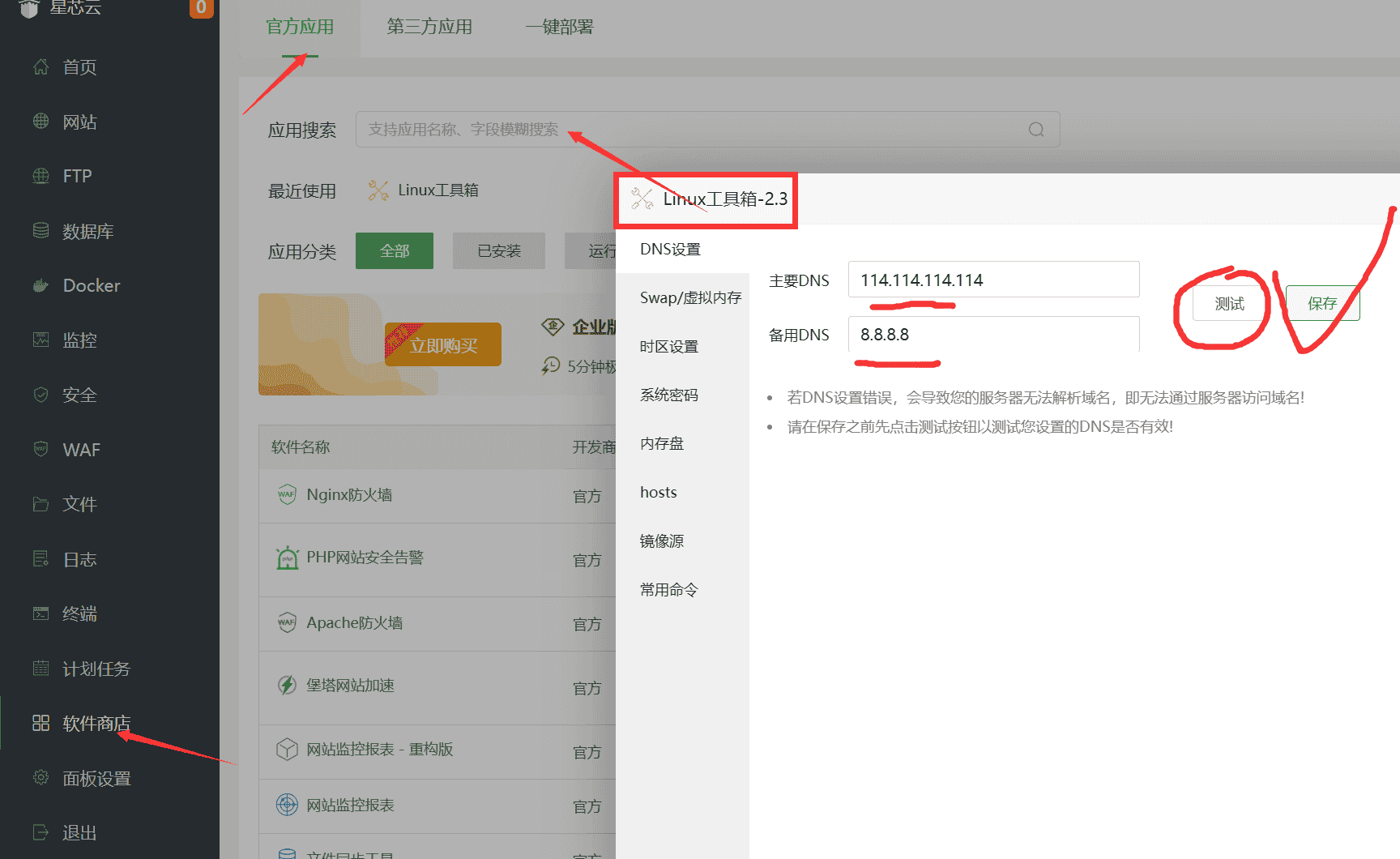Open 镜像源 settings in Linux工具箱

tap(661, 541)
